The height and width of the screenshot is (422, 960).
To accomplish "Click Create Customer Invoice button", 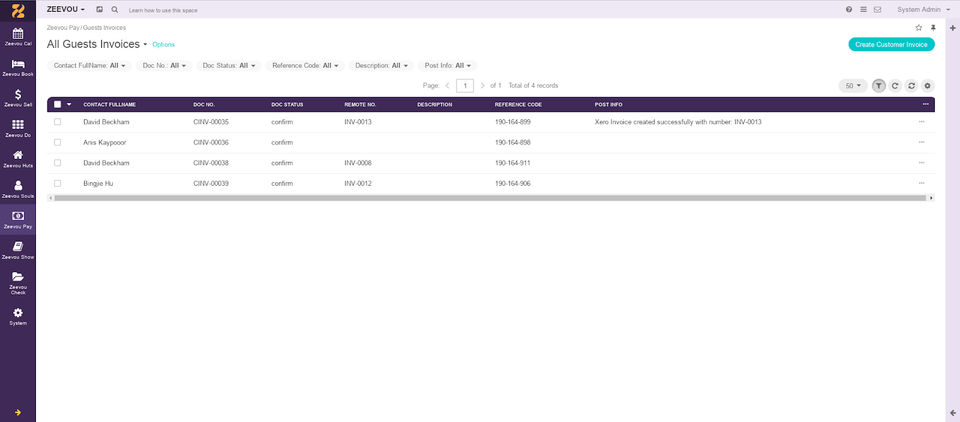I will tap(891, 44).
